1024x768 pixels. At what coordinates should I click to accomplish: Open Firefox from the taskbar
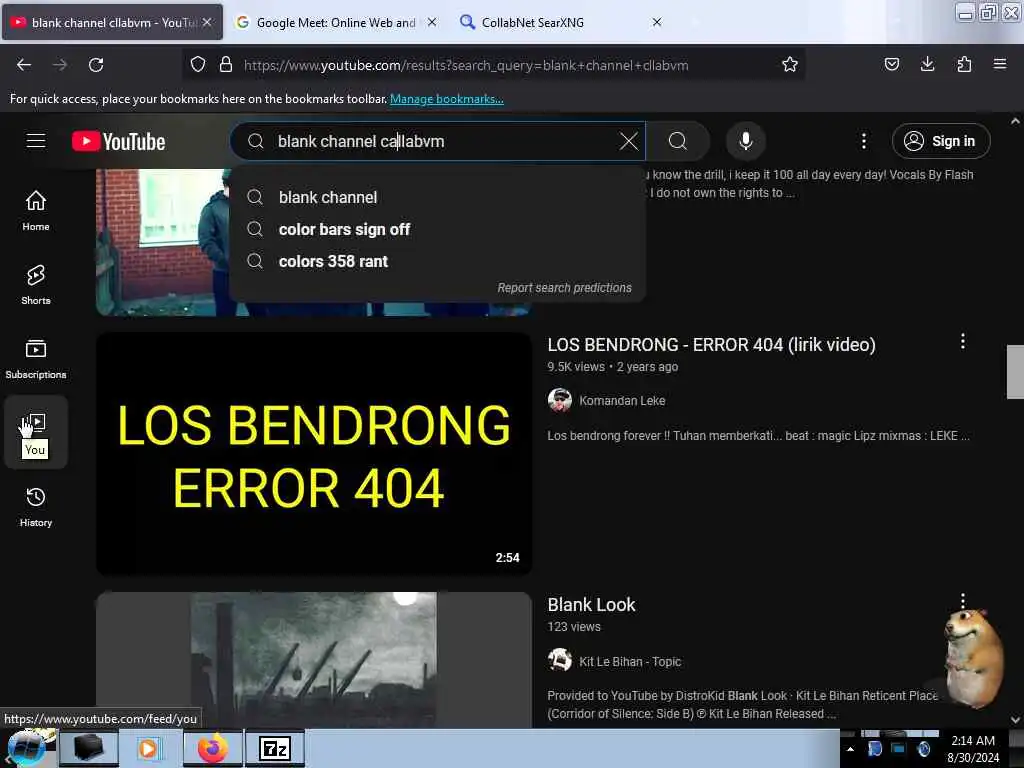[213, 748]
